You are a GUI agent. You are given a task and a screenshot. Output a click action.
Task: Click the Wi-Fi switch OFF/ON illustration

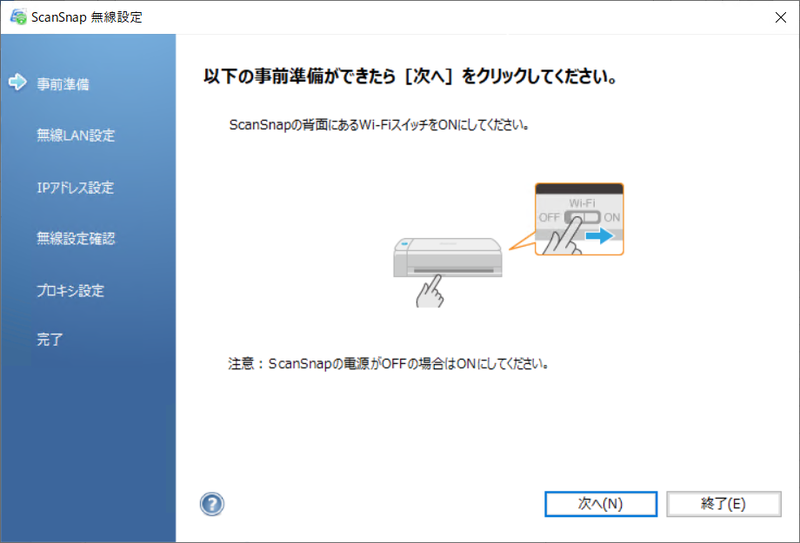pos(579,219)
